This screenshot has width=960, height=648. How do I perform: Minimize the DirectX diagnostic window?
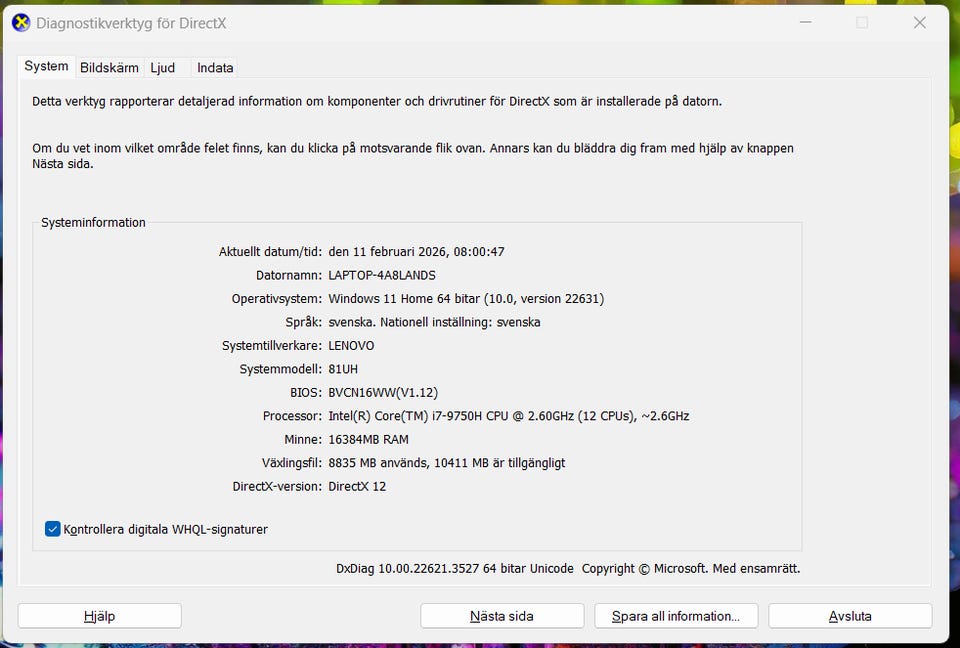806,23
